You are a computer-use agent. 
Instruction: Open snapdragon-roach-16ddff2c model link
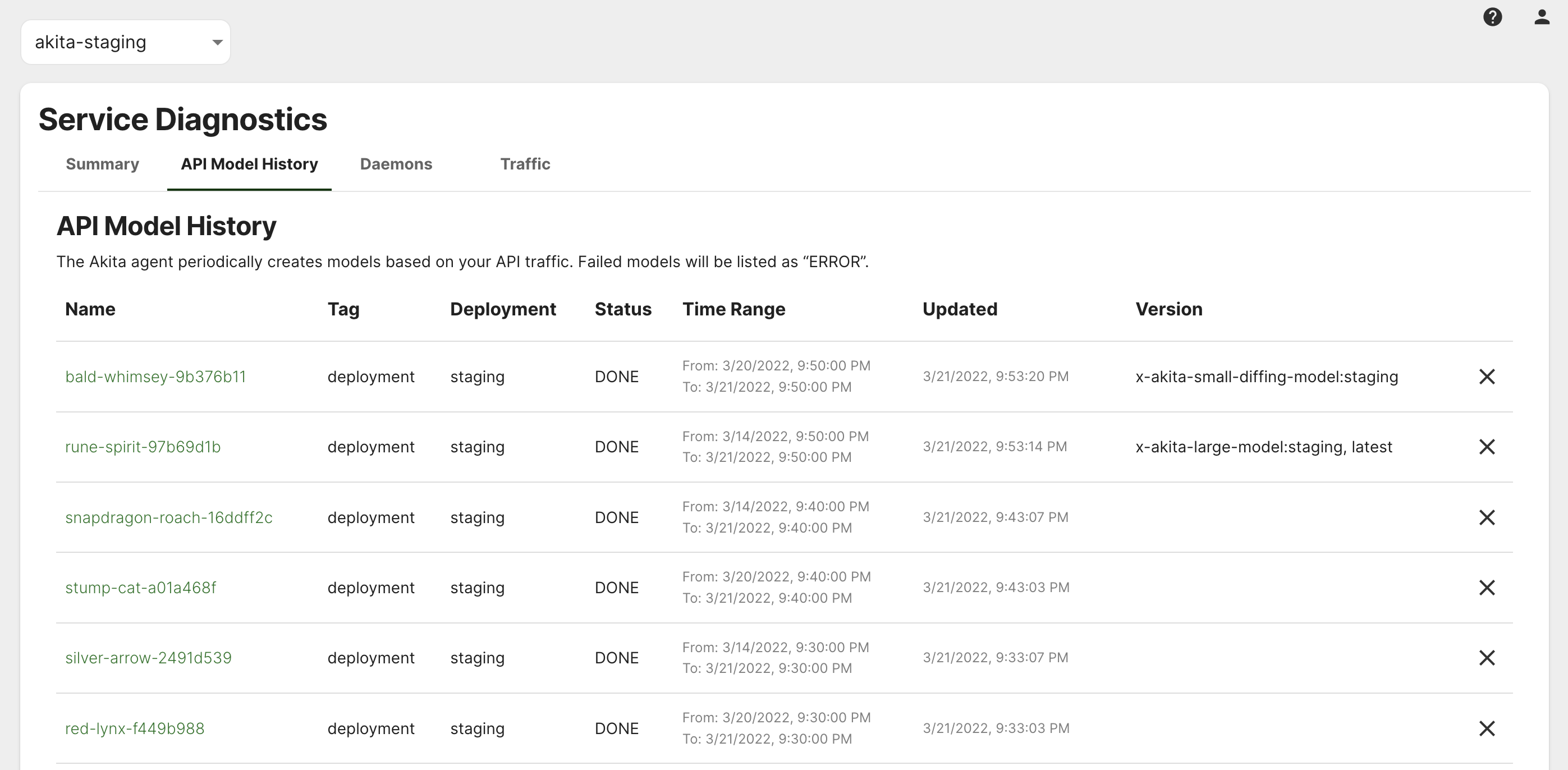coord(168,517)
